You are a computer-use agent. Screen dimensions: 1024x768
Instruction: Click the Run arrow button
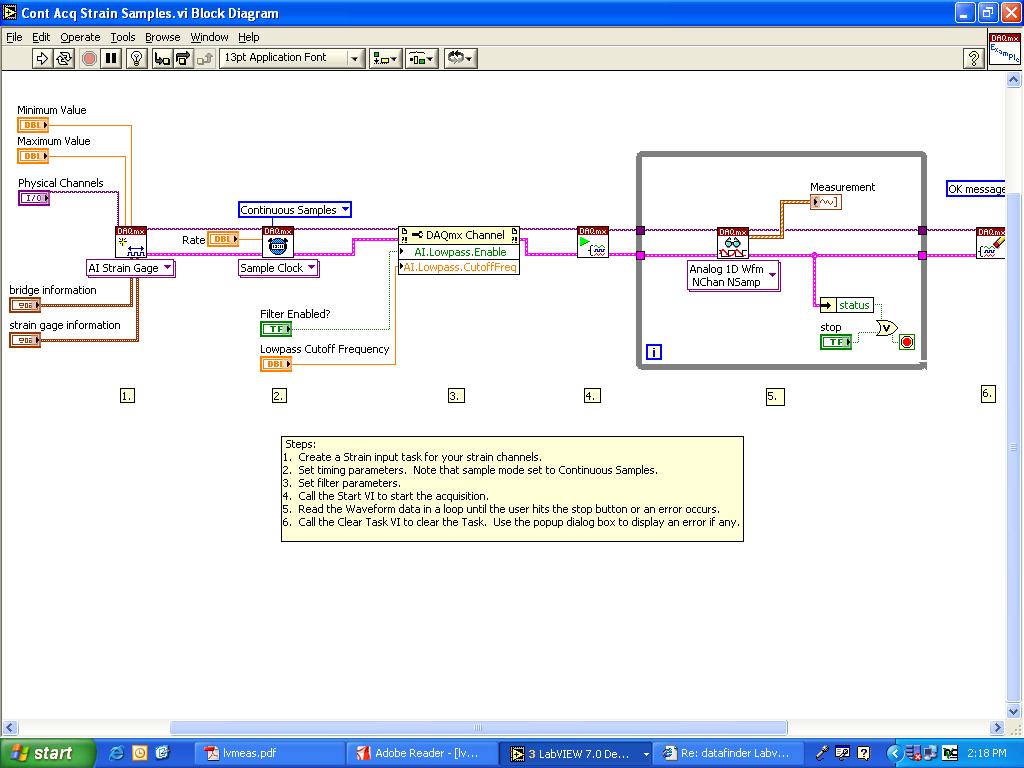(x=42, y=58)
